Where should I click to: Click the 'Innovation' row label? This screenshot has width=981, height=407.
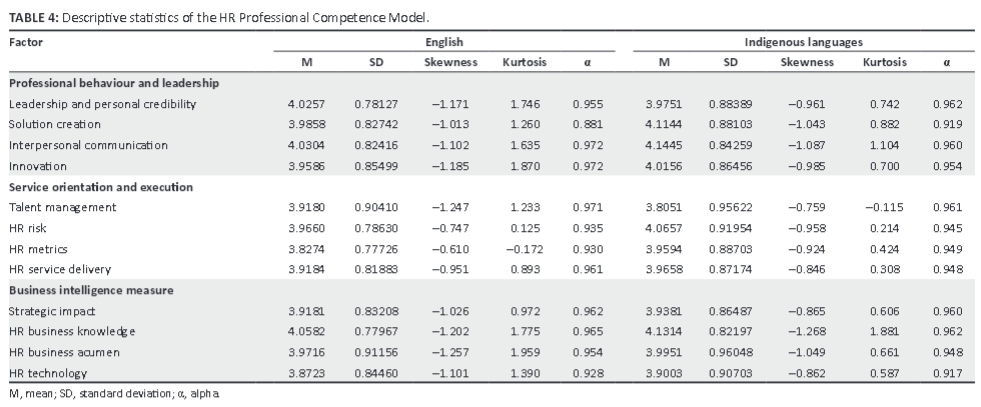tap(37, 166)
